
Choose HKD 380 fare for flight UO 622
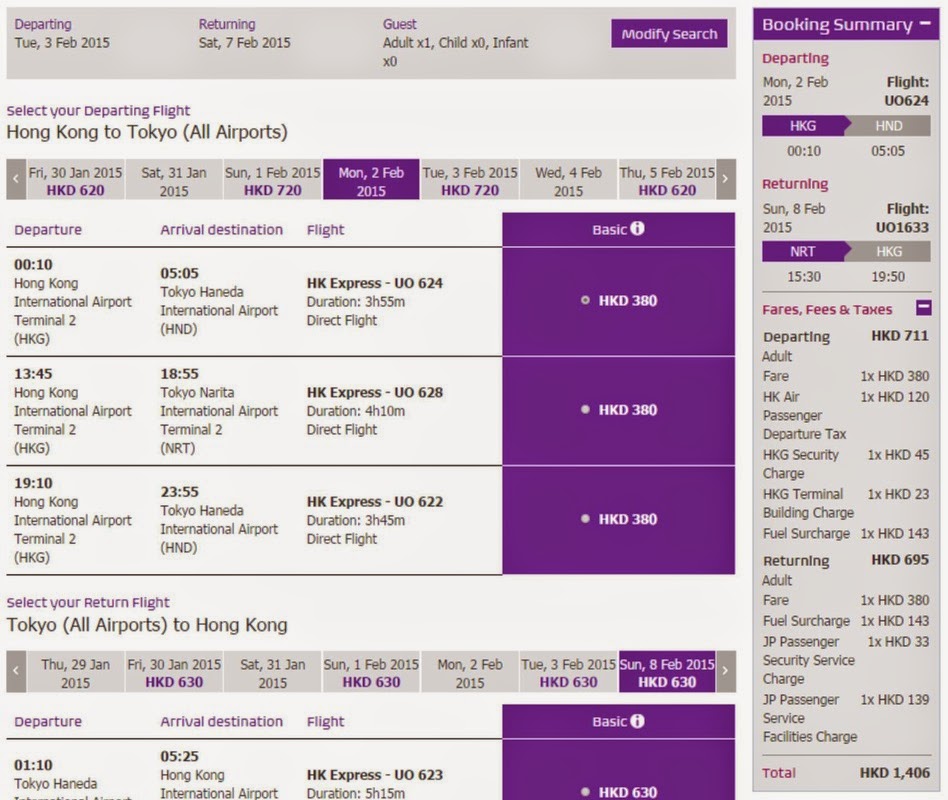[586, 519]
